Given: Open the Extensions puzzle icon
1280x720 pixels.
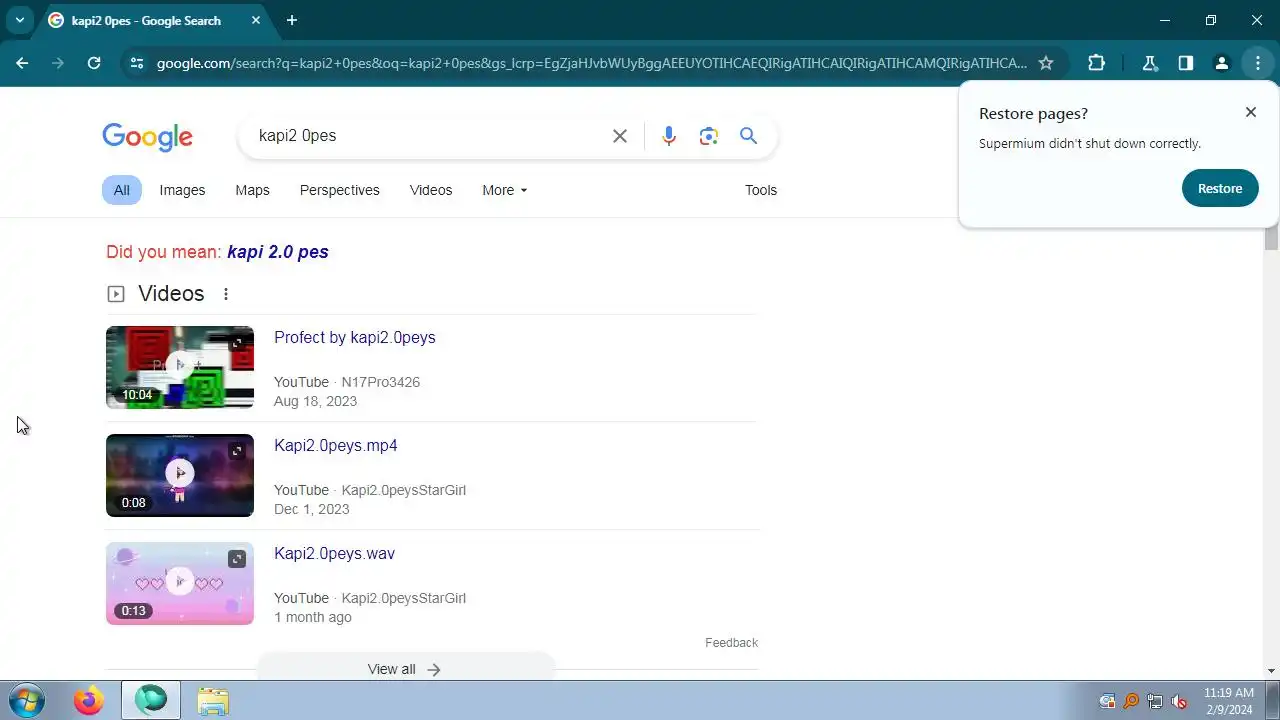Looking at the screenshot, I should (x=1097, y=63).
